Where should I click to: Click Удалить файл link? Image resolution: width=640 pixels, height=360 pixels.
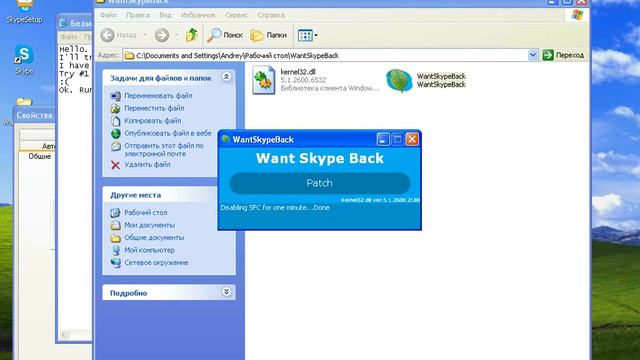click(x=147, y=164)
